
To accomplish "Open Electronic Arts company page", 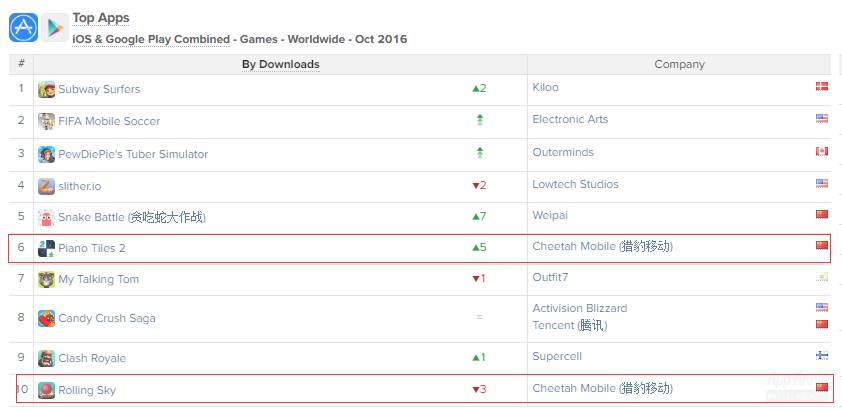I will [x=570, y=119].
